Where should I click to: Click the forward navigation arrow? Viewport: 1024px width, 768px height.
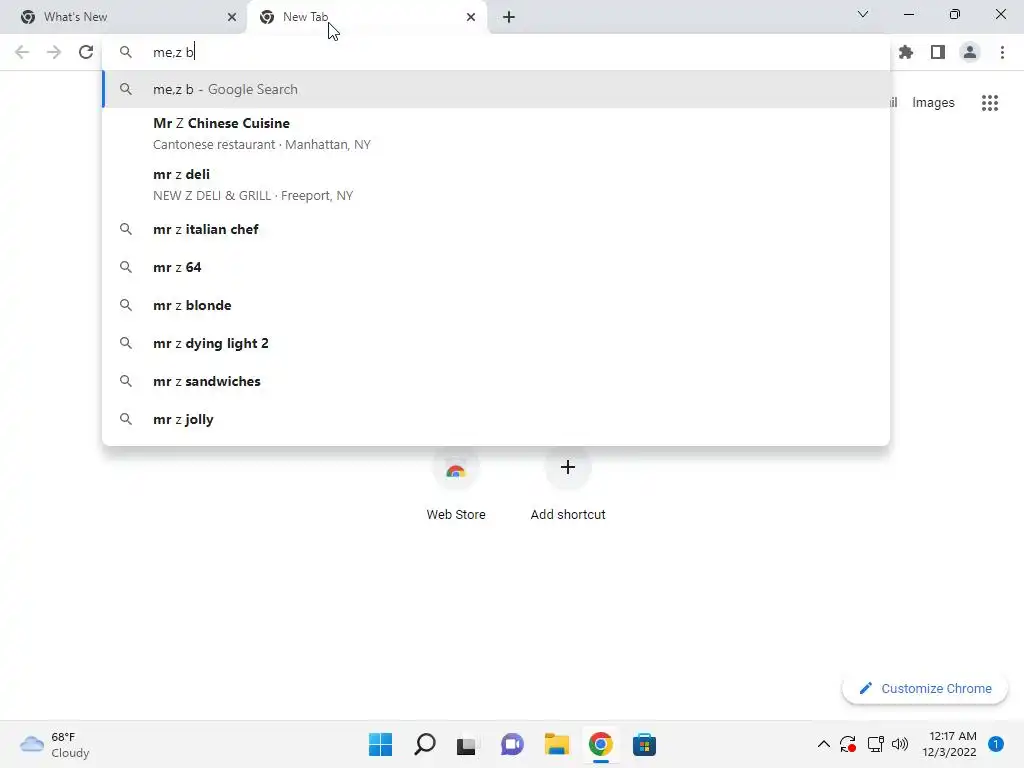(x=54, y=52)
